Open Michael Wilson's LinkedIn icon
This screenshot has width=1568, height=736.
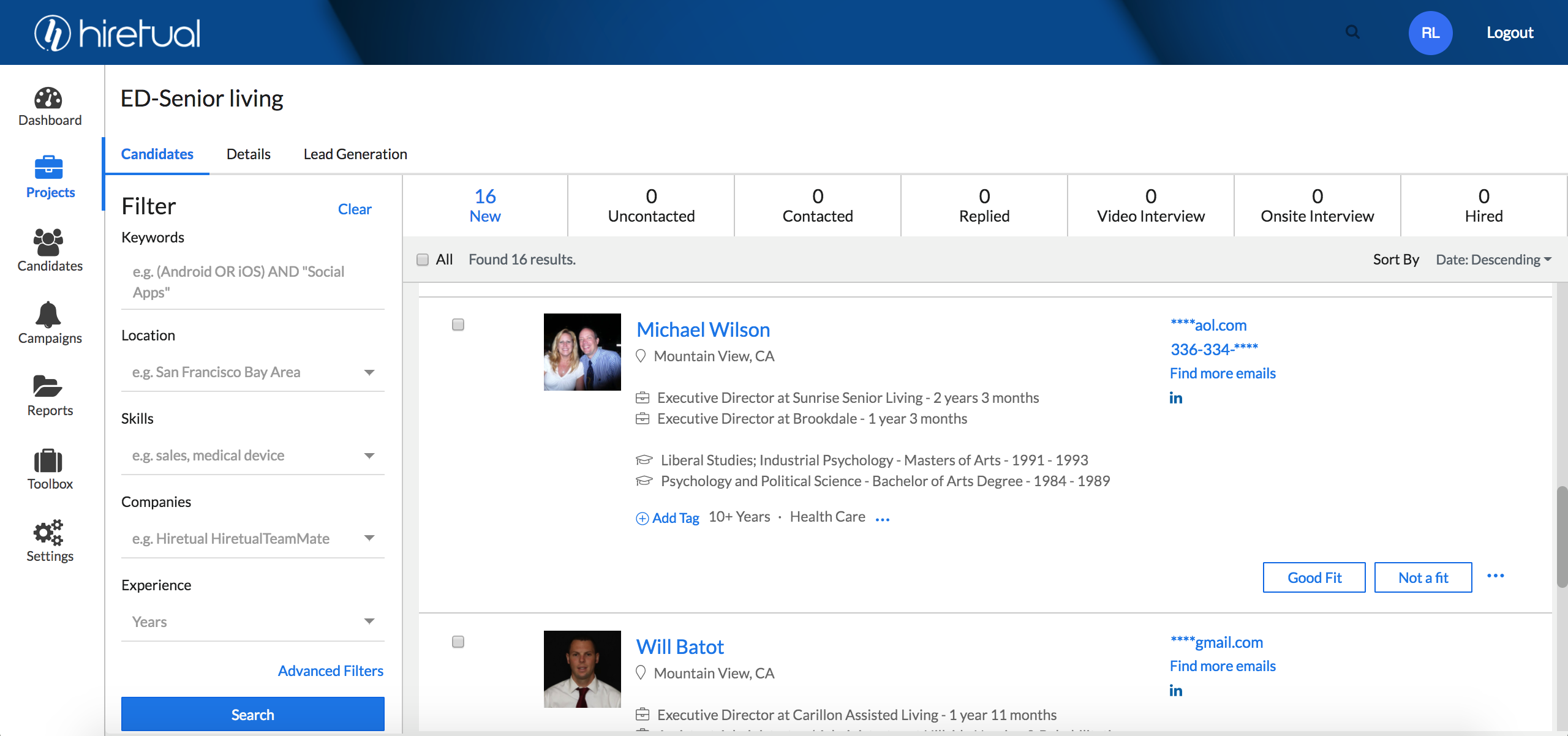pyautogui.click(x=1175, y=398)
